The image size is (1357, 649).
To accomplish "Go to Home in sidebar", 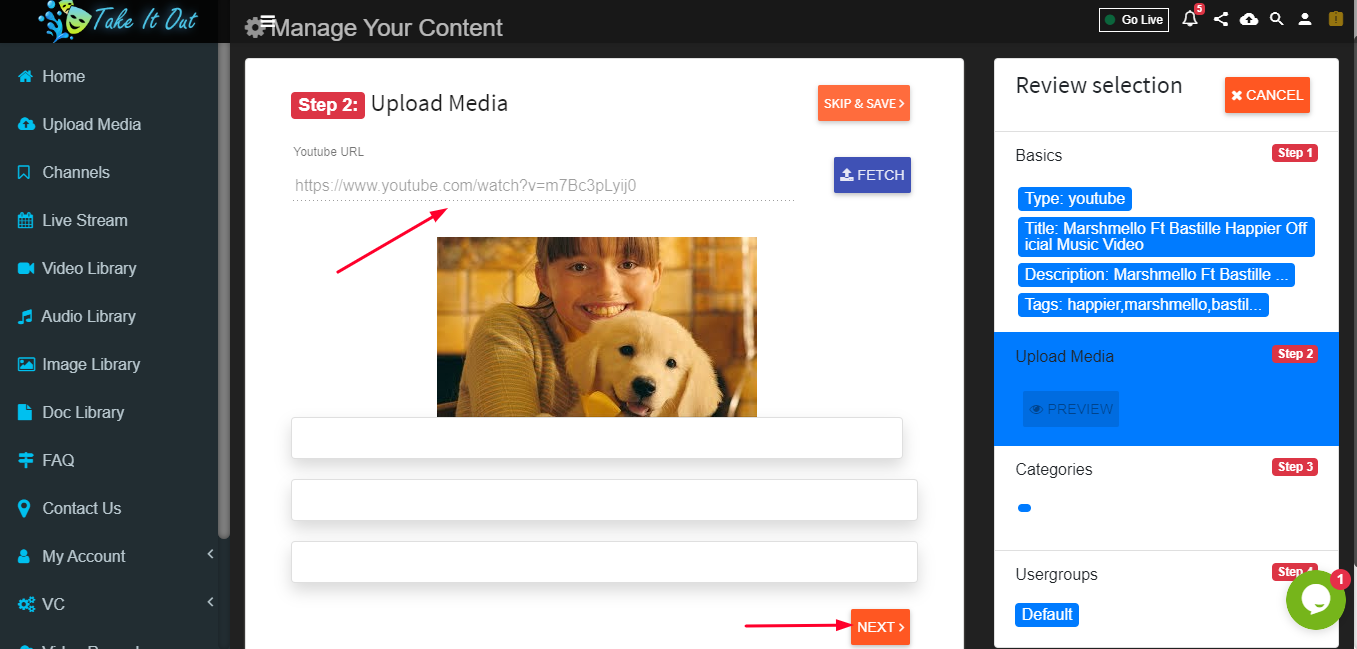I will 64,76.
